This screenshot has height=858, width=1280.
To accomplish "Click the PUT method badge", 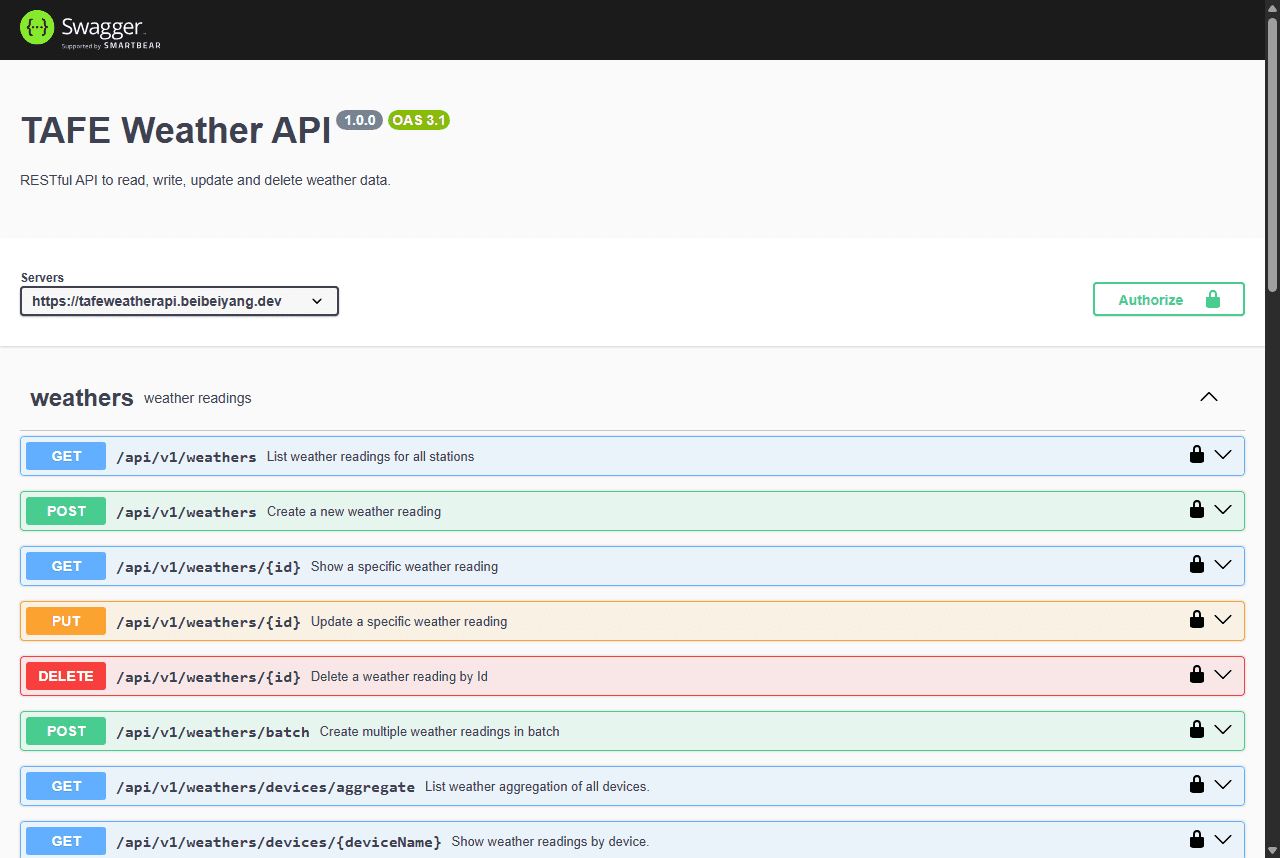I will [66, 621].
